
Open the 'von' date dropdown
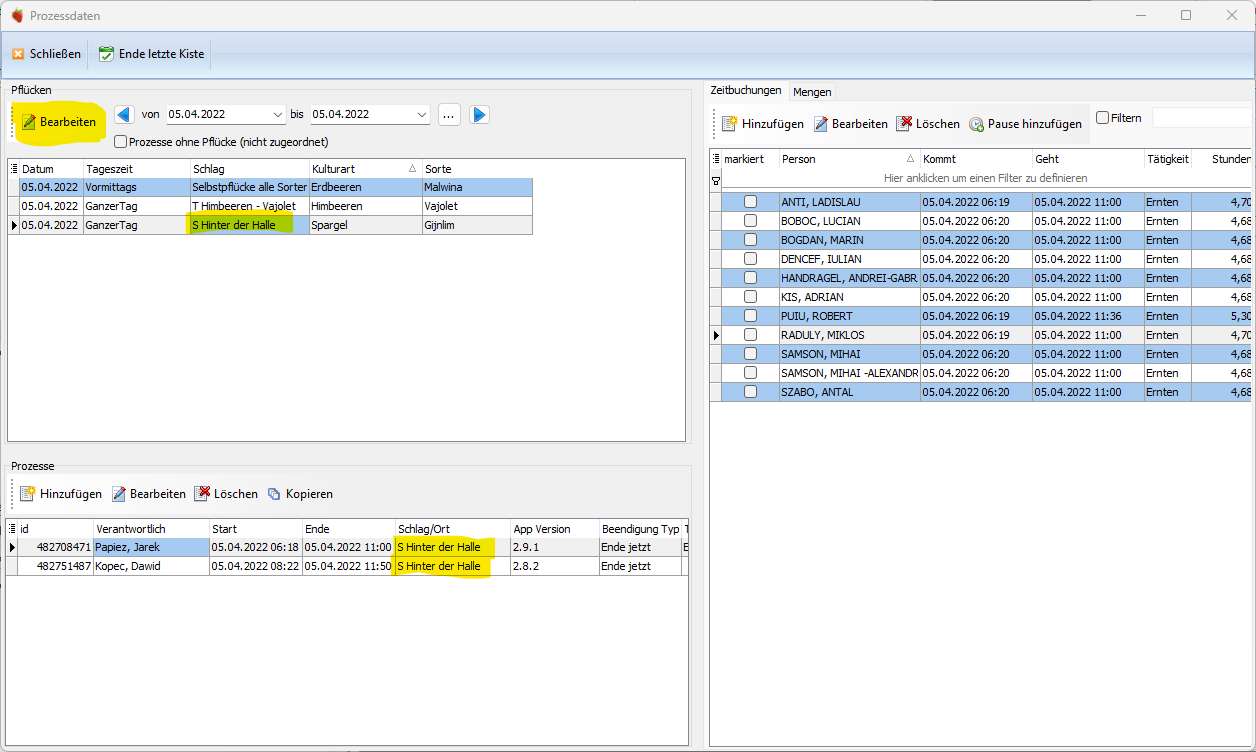(277, 115)
